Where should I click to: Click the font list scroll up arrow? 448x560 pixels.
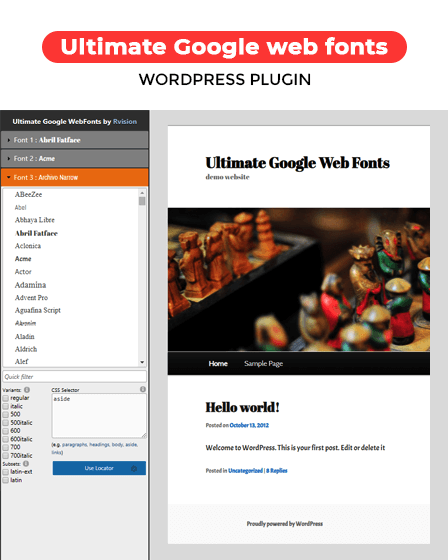click(142, 192)
